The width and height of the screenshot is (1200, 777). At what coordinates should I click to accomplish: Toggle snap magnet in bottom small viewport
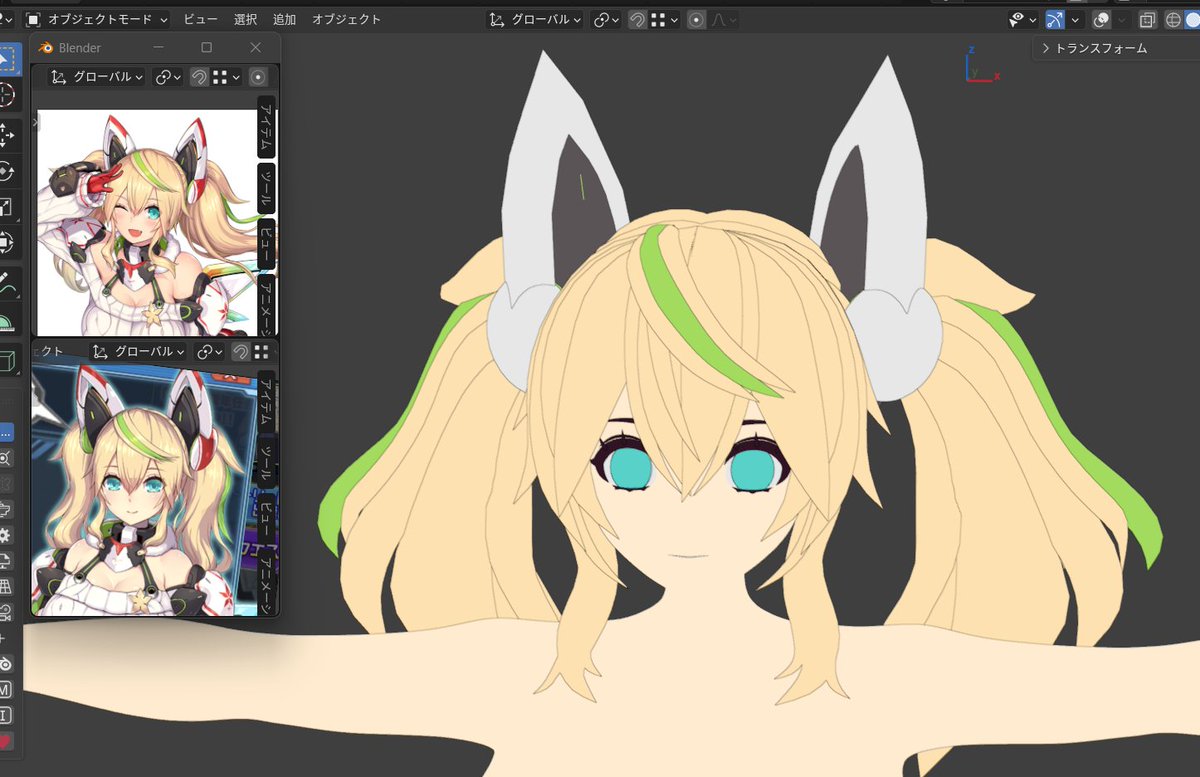(241, 351)
